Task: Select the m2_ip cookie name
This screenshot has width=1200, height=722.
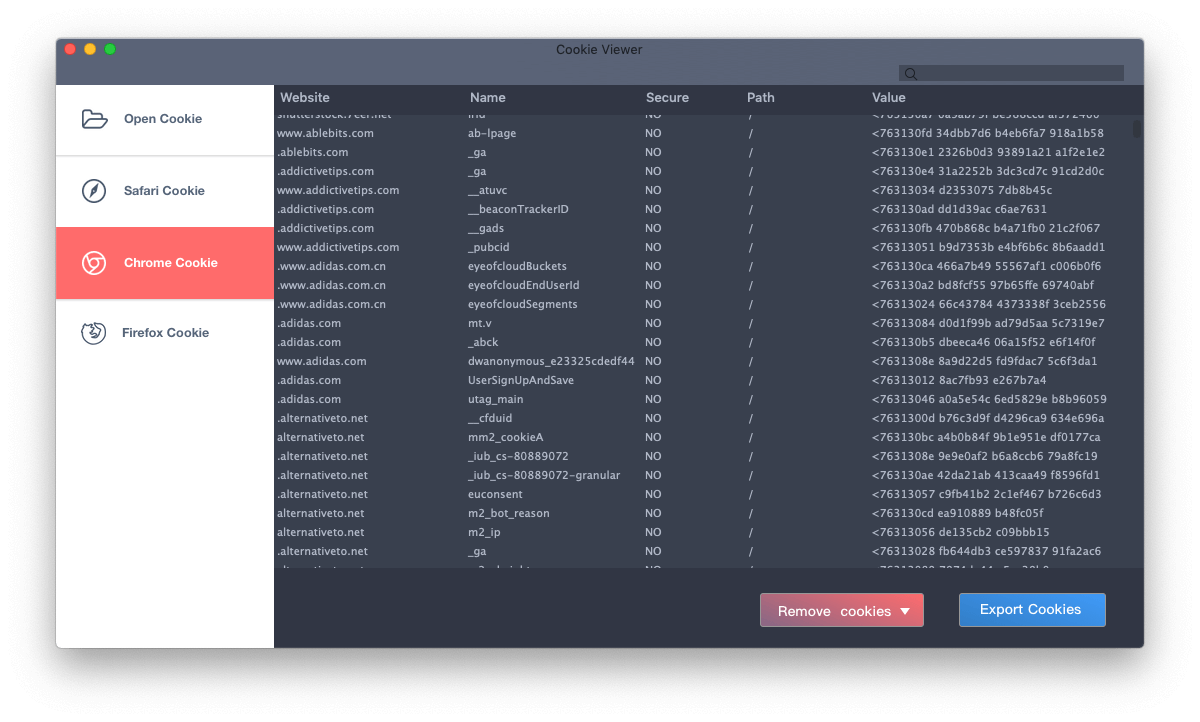Action: pos(483,532)
